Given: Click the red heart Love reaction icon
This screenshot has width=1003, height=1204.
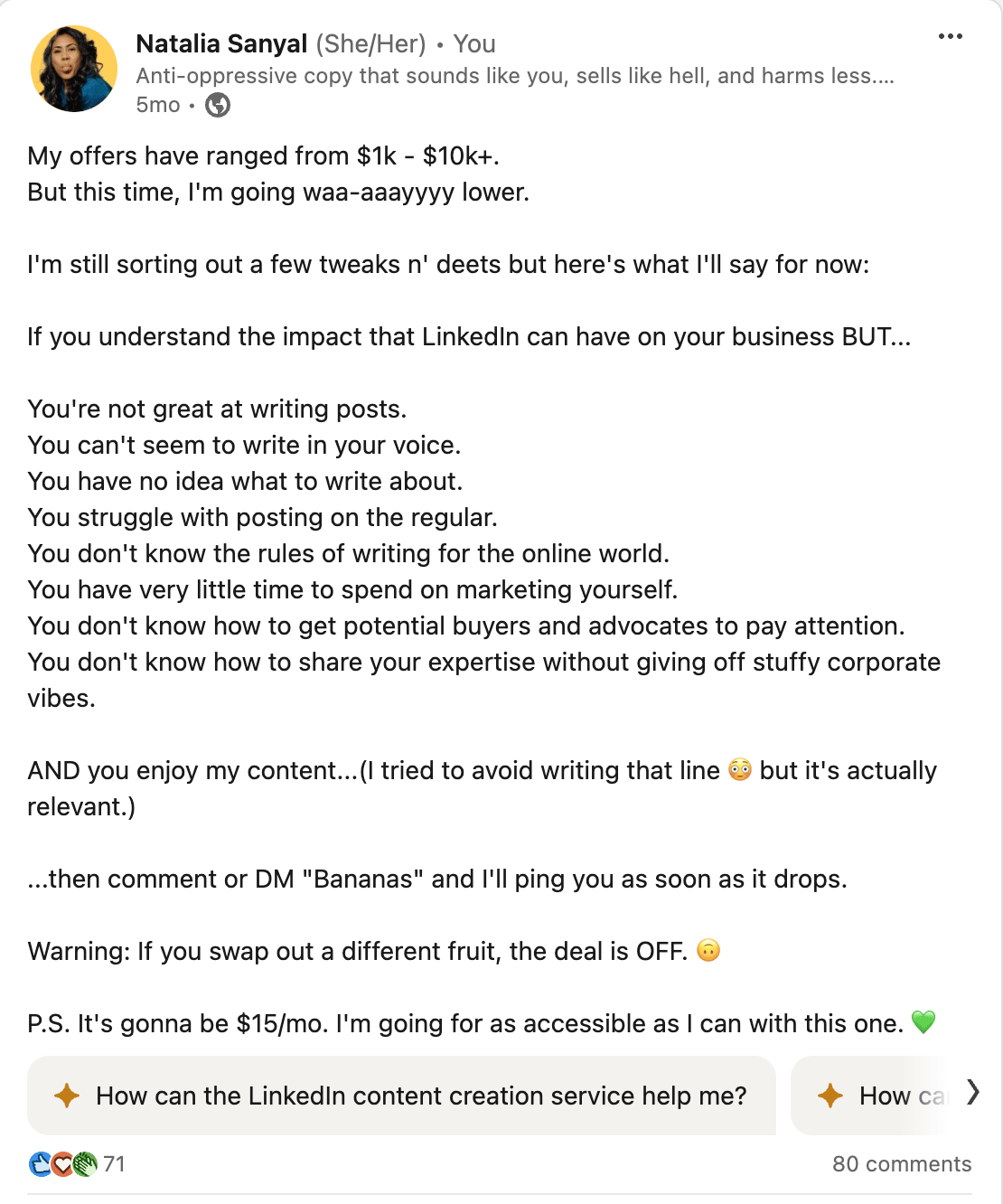Looking at the screenshot, I should [61, 1164].
